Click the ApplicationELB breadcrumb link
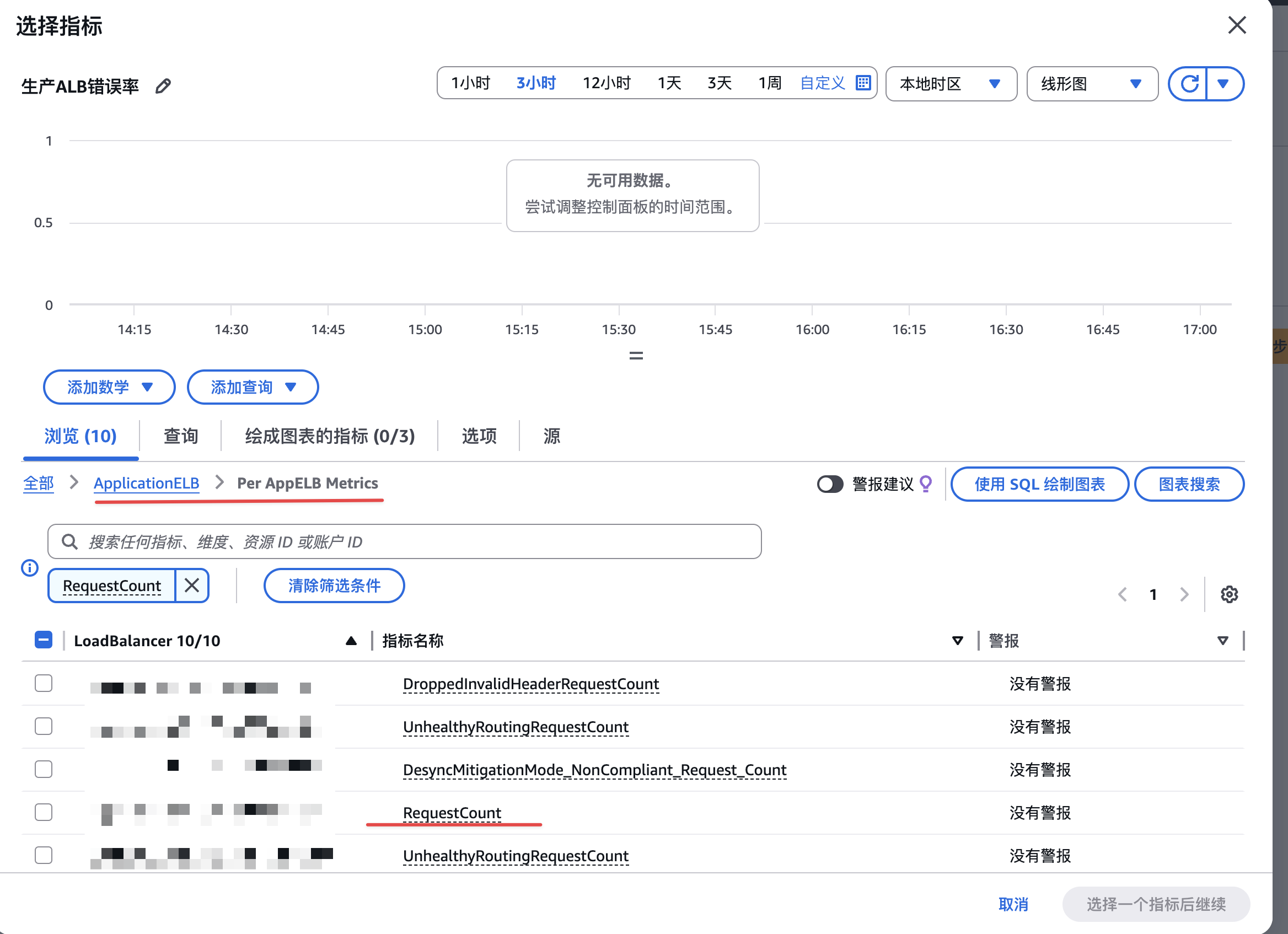 point(147,483)
